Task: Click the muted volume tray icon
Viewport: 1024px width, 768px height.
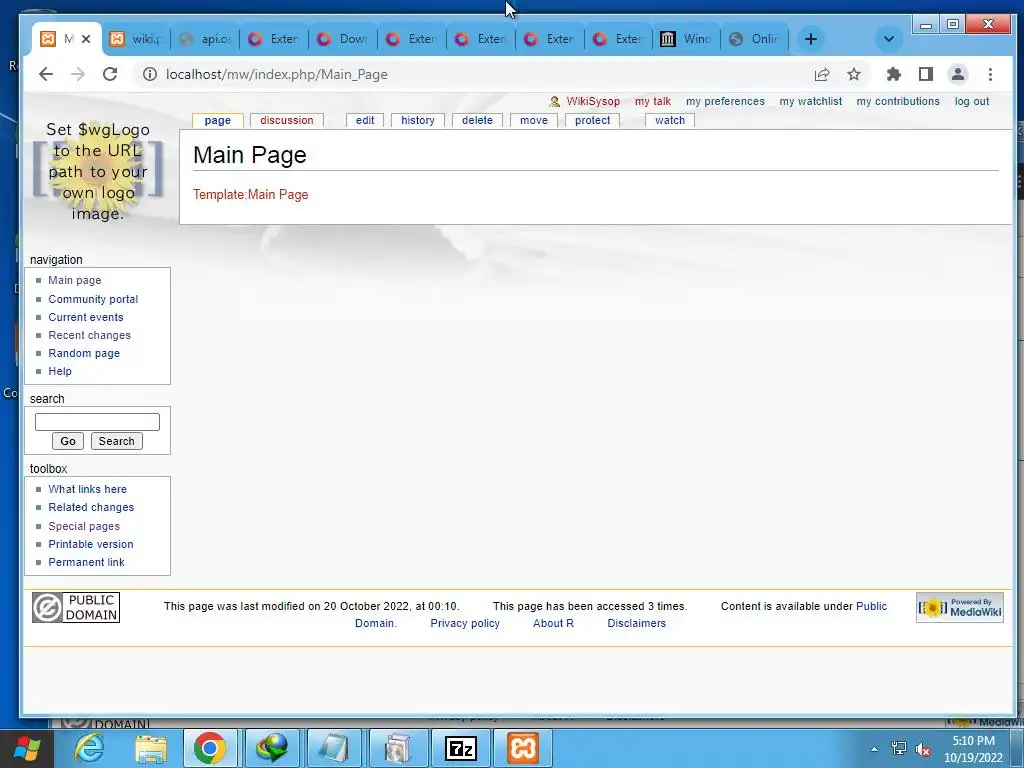Action: pos(923,749)
